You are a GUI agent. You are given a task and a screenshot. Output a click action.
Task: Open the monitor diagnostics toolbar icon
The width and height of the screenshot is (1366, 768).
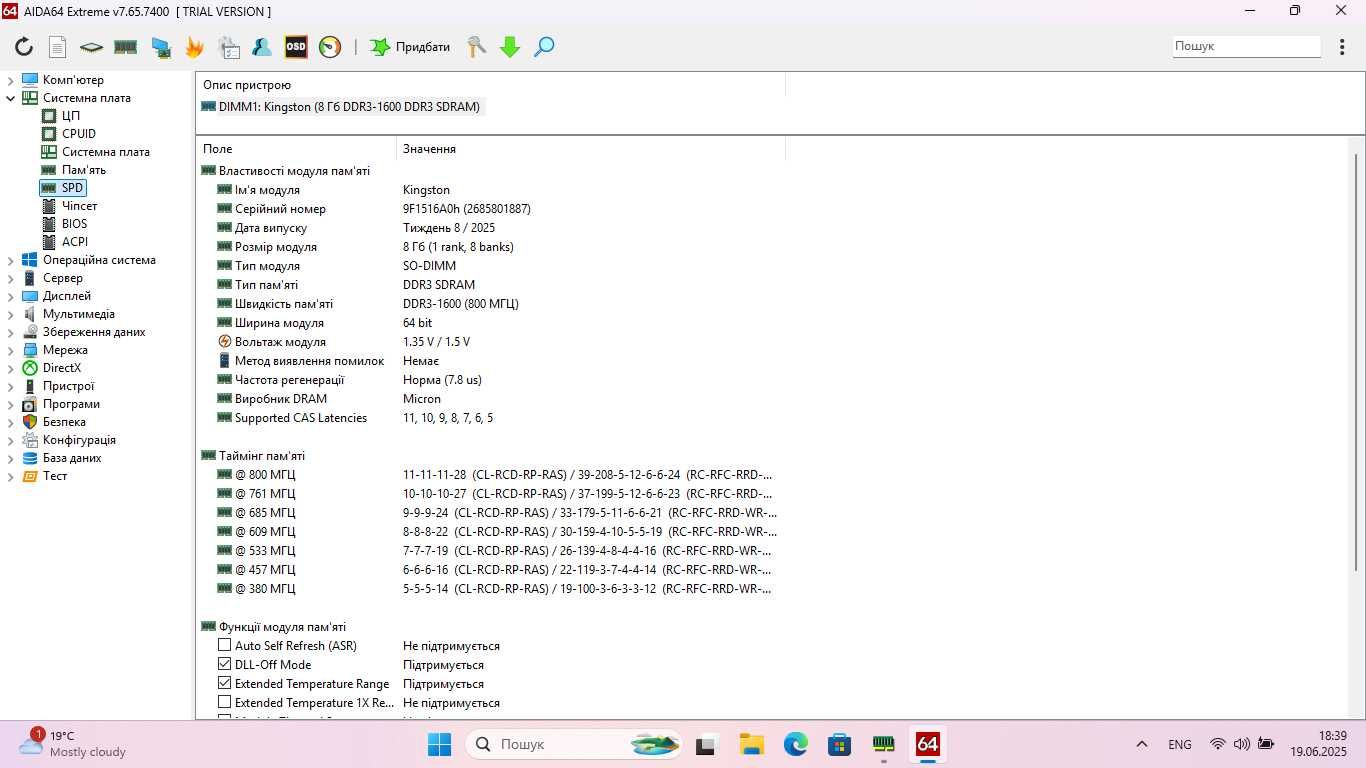click(160, 47)
